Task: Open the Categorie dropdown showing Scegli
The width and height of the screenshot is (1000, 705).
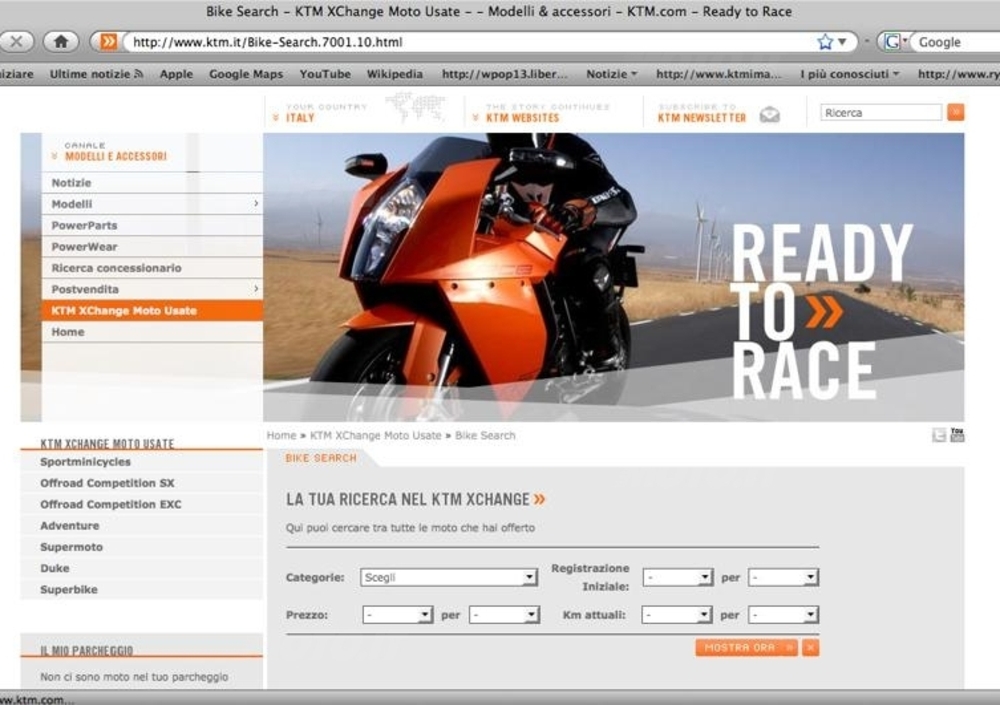Action: tap(450, 578)
